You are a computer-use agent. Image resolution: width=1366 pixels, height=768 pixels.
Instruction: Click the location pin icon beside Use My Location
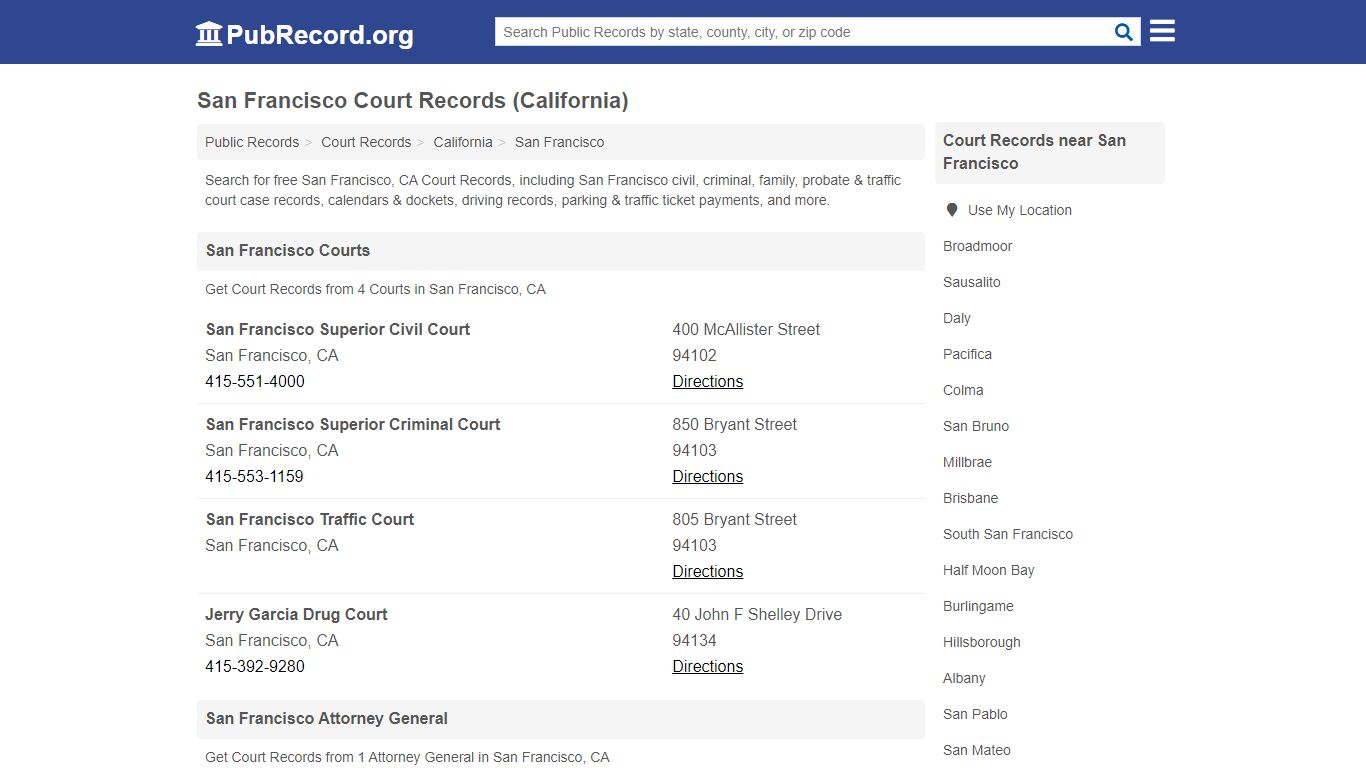coord(952,210)
